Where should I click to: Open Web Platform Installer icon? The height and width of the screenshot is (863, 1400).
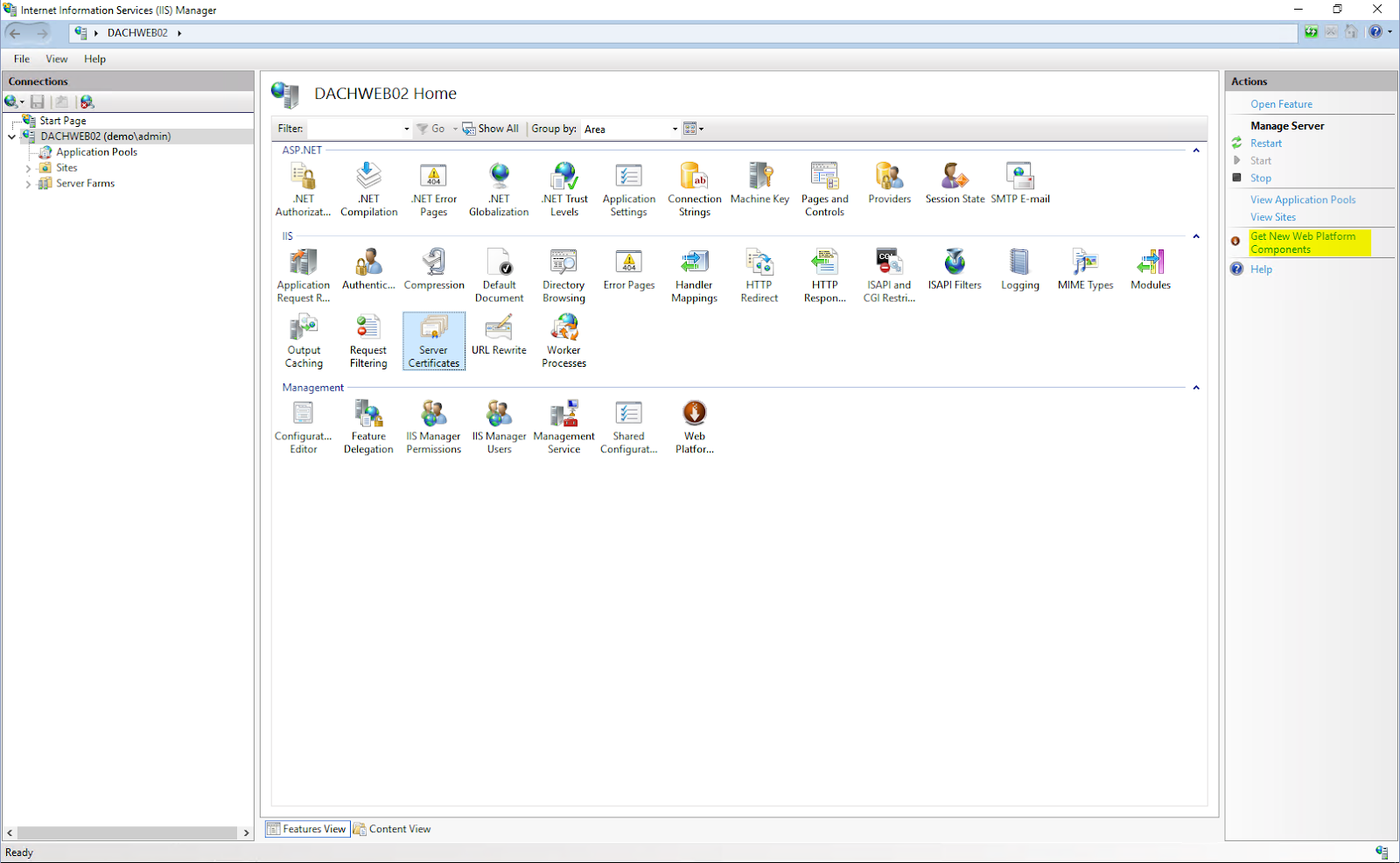tap(694, 426)
